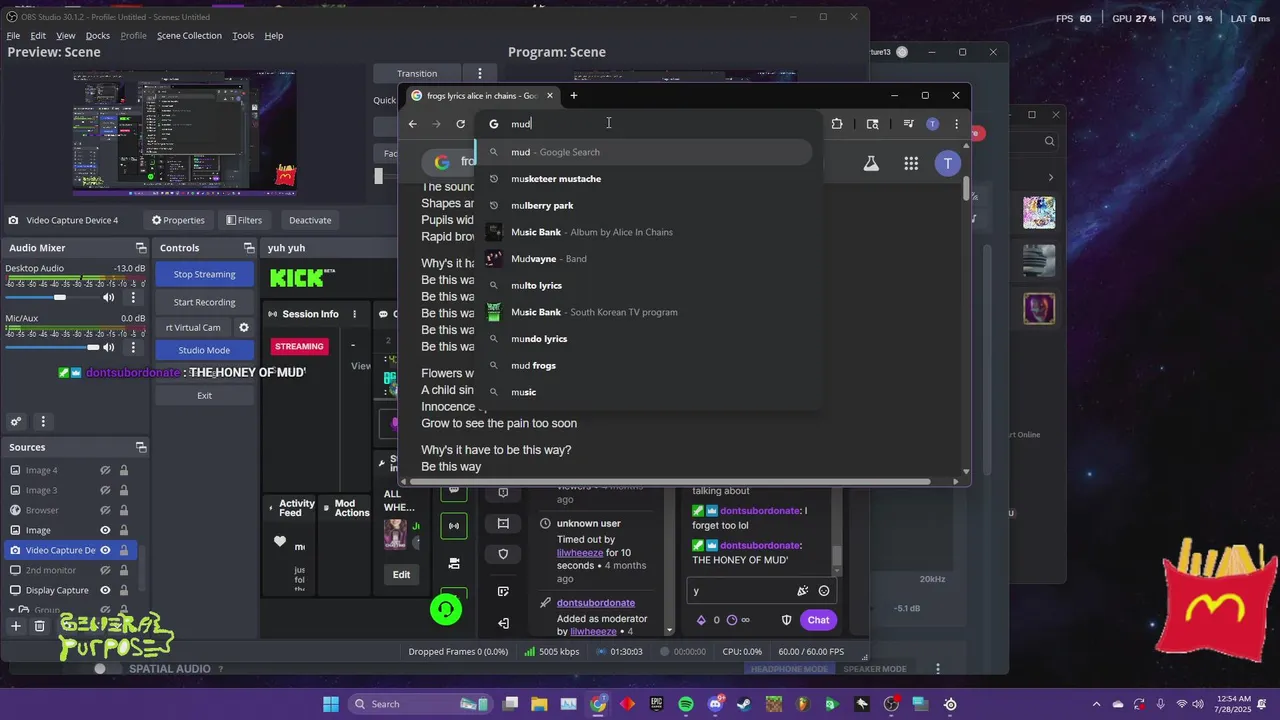Toggle the Spatial Audio switch
The image size is (1280, 720).
(x=106, y=669)
